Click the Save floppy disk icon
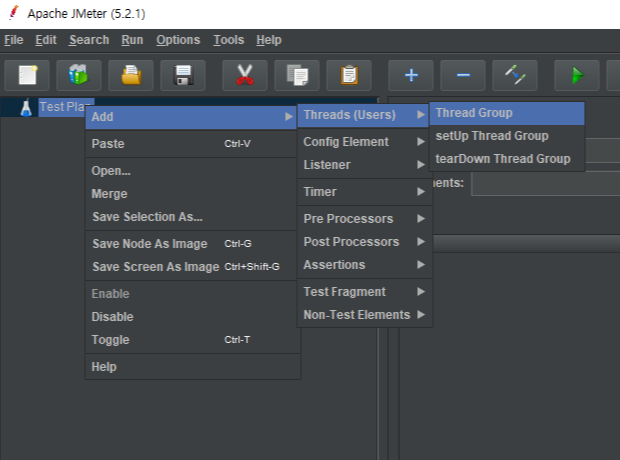This screenshot has width=620, height=460. 183,75
